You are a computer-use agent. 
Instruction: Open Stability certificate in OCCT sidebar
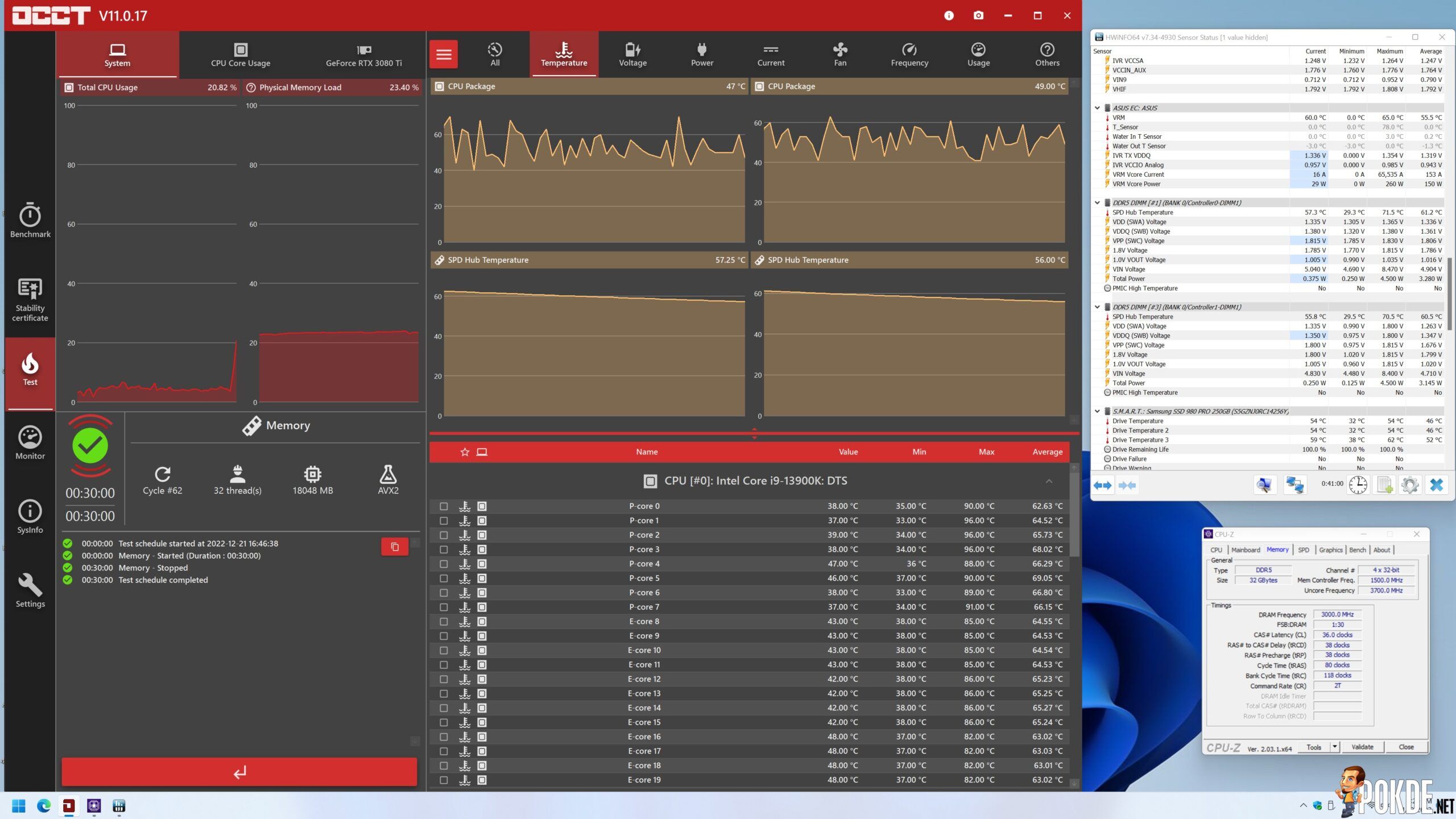[30, 300]
